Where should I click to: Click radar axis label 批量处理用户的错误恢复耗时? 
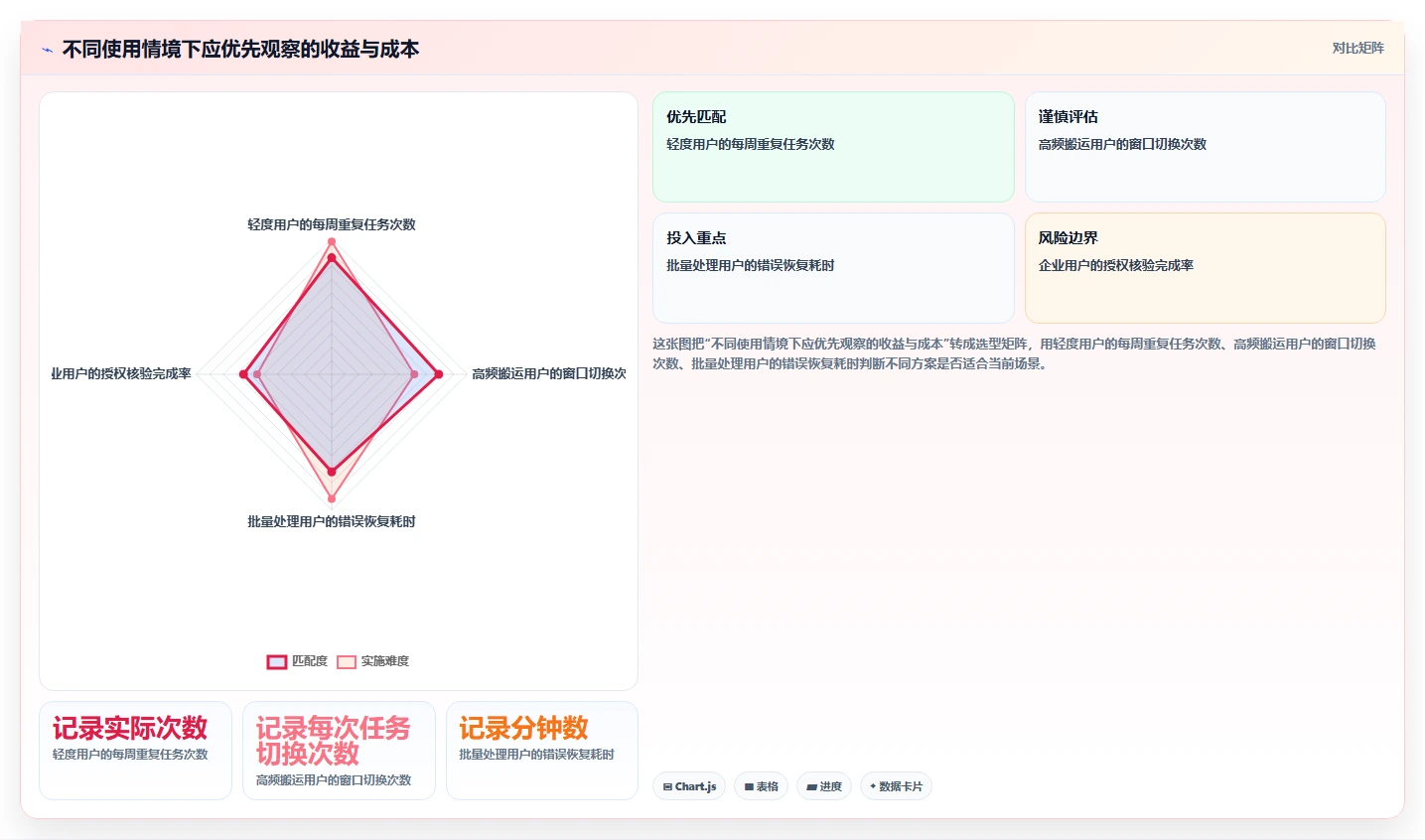tap(332, 521)
